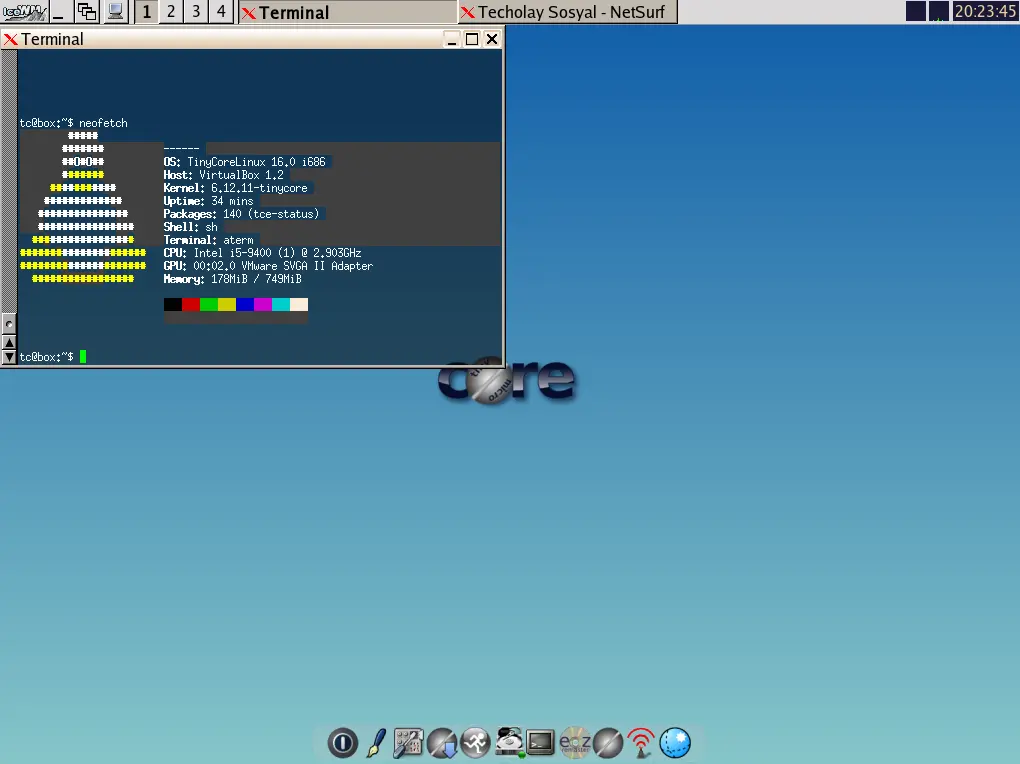Launch the Terminal icon in dock
Screen dimensions: 1020x764
pyautogui.click(x=540, y=743)
